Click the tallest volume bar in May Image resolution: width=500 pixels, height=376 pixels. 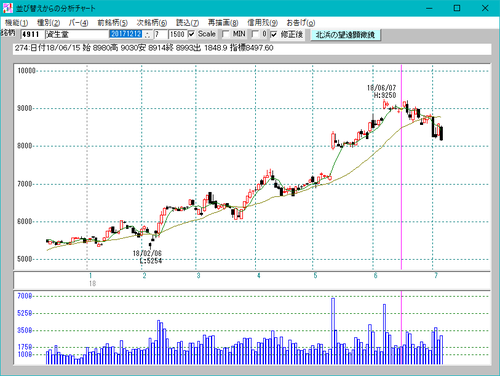click(333, 331)
